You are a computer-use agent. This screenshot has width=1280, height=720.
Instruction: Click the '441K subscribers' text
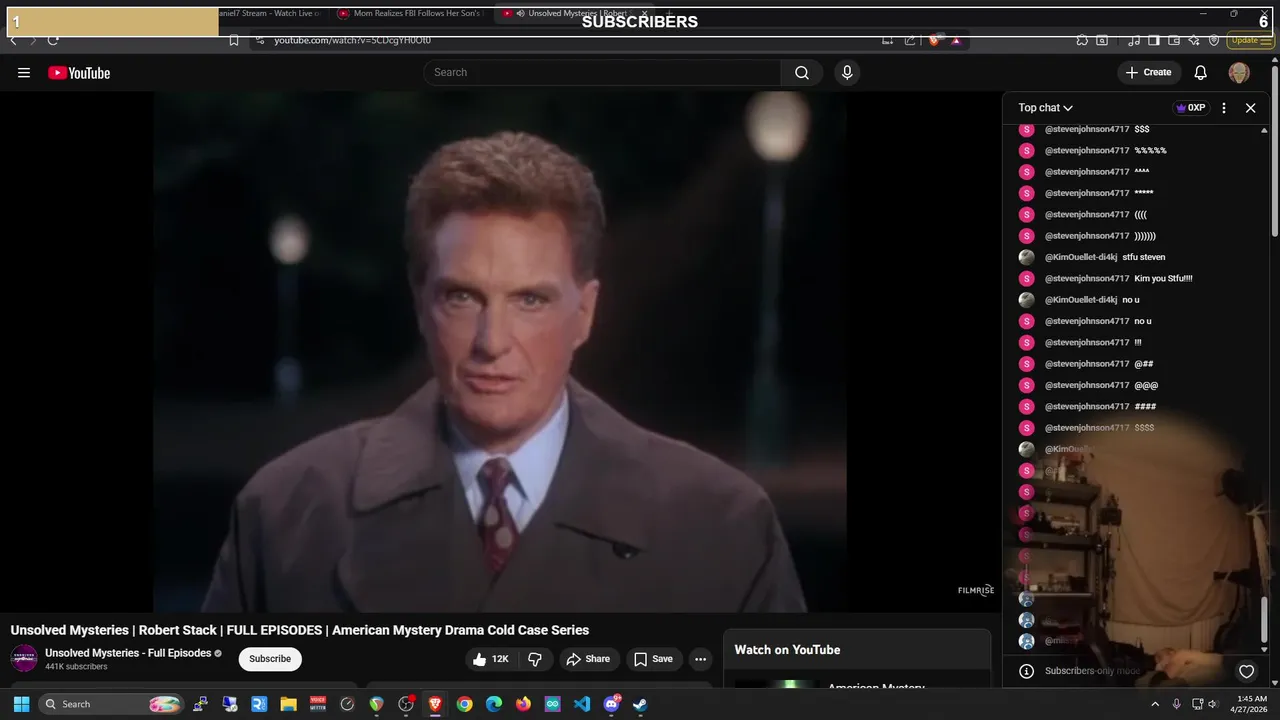(x=76, y=667)
